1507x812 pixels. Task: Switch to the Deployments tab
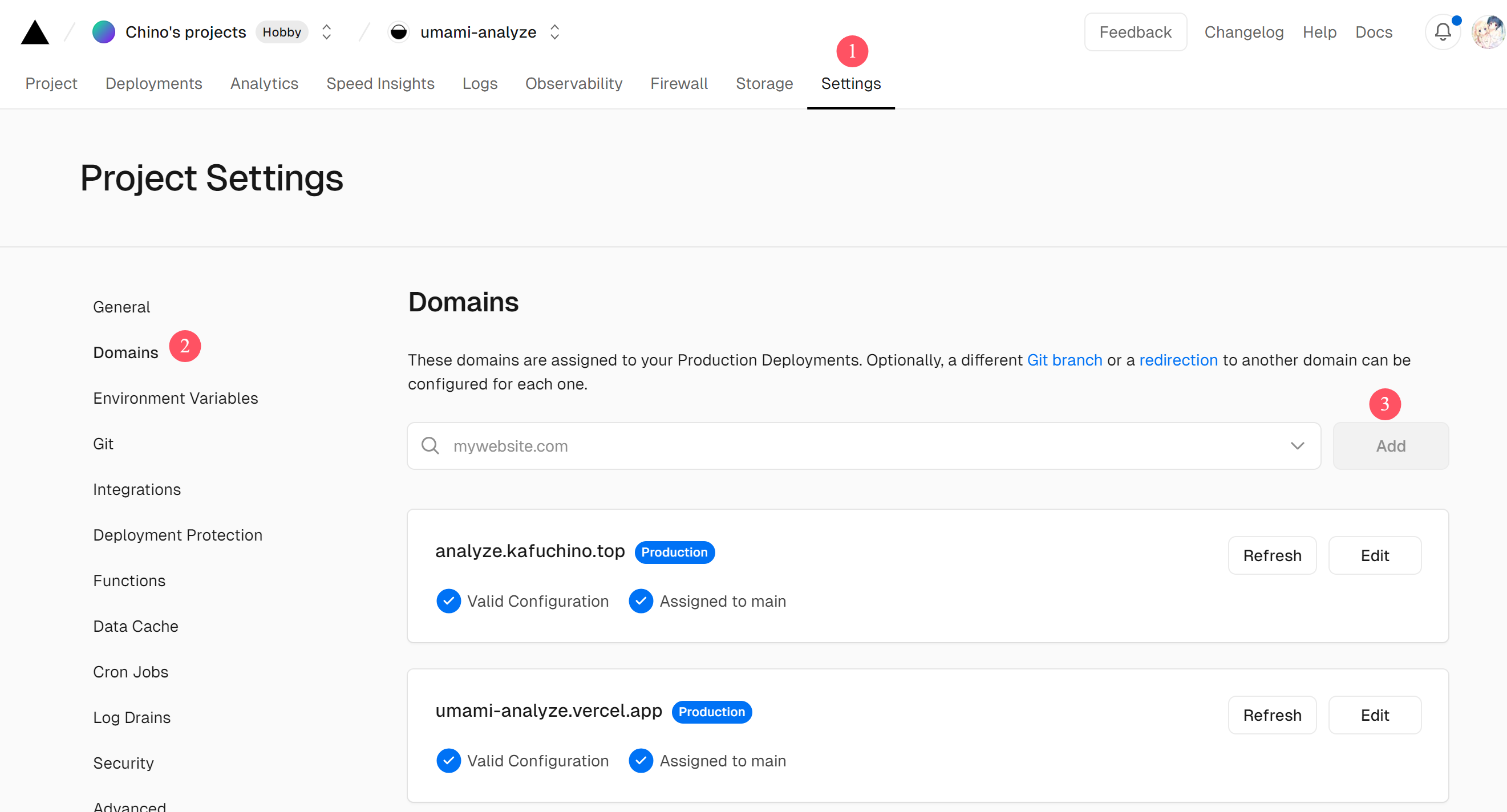click(153, 84)
